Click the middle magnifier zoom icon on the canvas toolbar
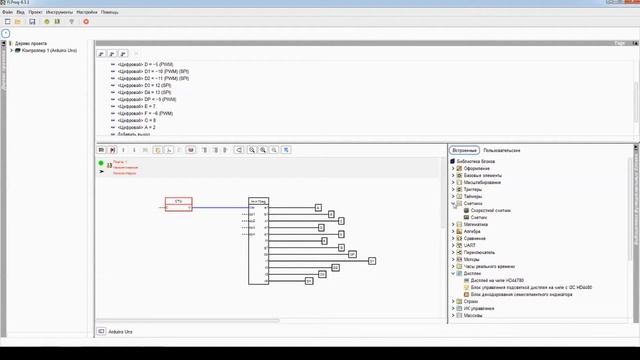The height and width of the screenshot is (360, 640). pyautogui.click(x=263, y=150)
